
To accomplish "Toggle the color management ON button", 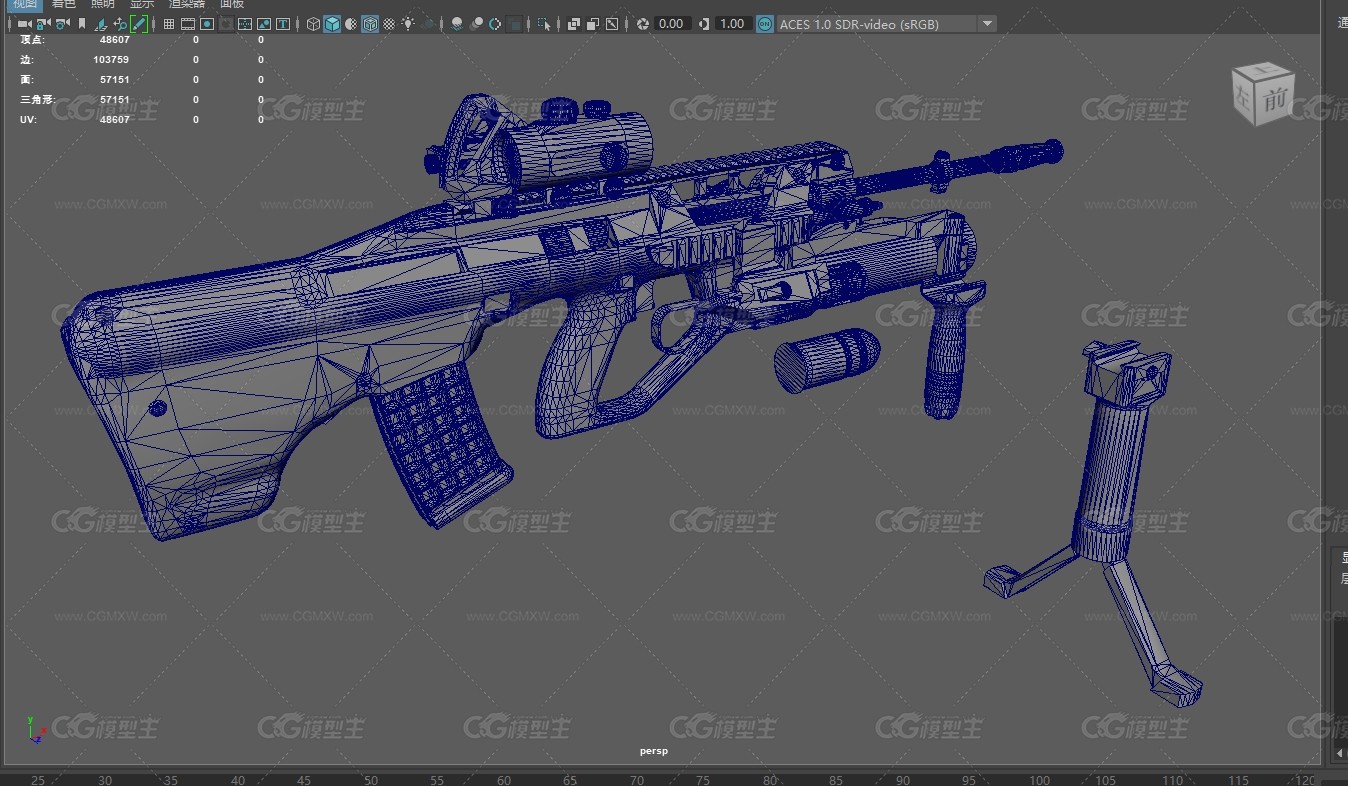I will [x=765, y=23].
